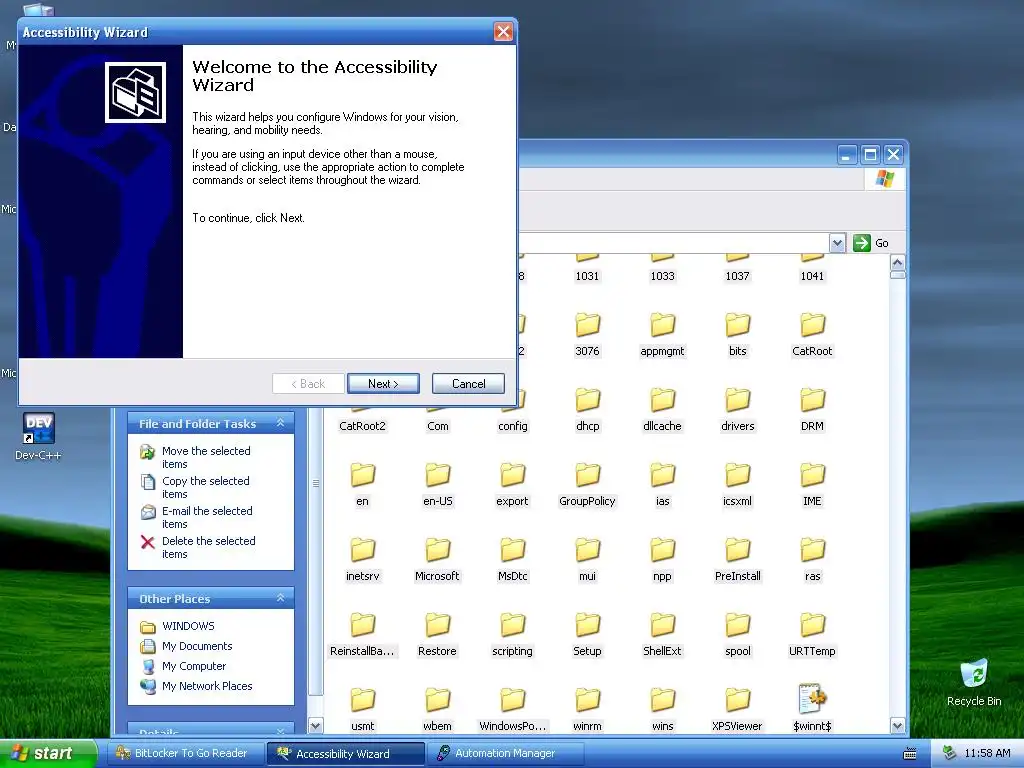Maximize the Explorer window
This screenshot has height=768, width=1024.
(870, 155)
